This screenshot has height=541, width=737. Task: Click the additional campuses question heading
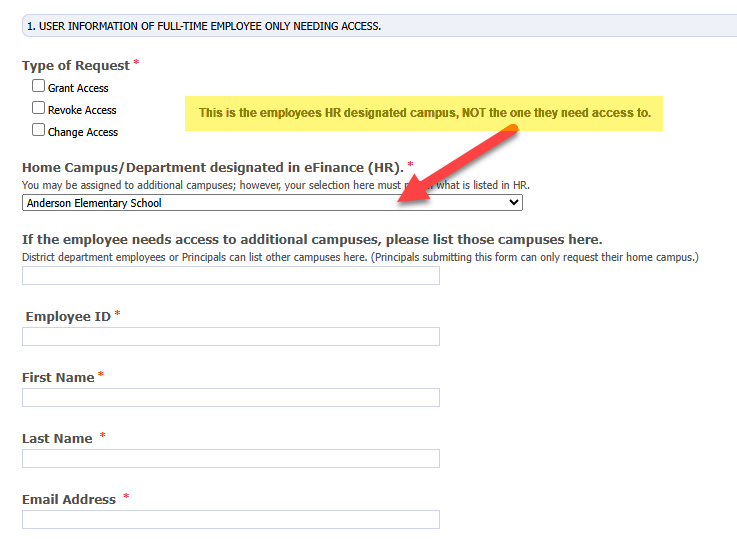click(312, 240)
